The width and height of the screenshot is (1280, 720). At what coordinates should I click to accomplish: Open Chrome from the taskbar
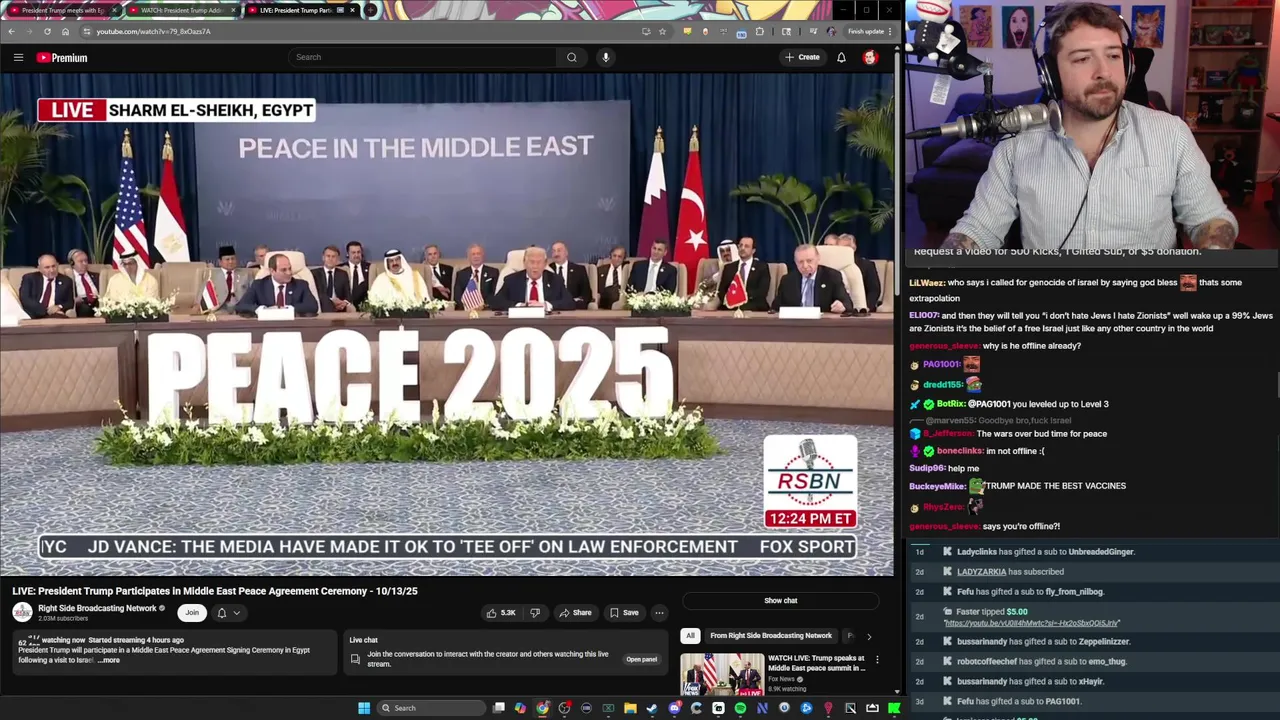542,708
